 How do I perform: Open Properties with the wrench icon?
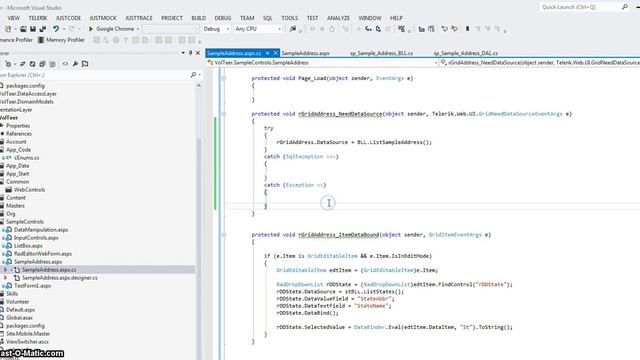(75, 64)
